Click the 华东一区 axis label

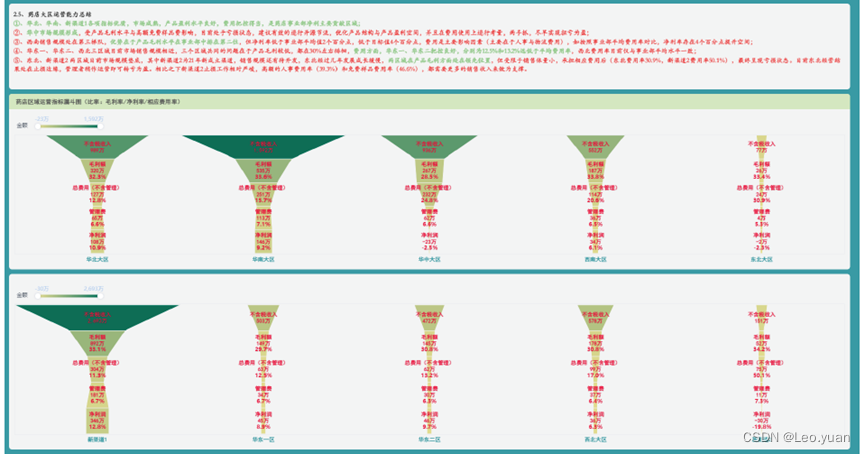pyautogui.click(x=263, y=440)
